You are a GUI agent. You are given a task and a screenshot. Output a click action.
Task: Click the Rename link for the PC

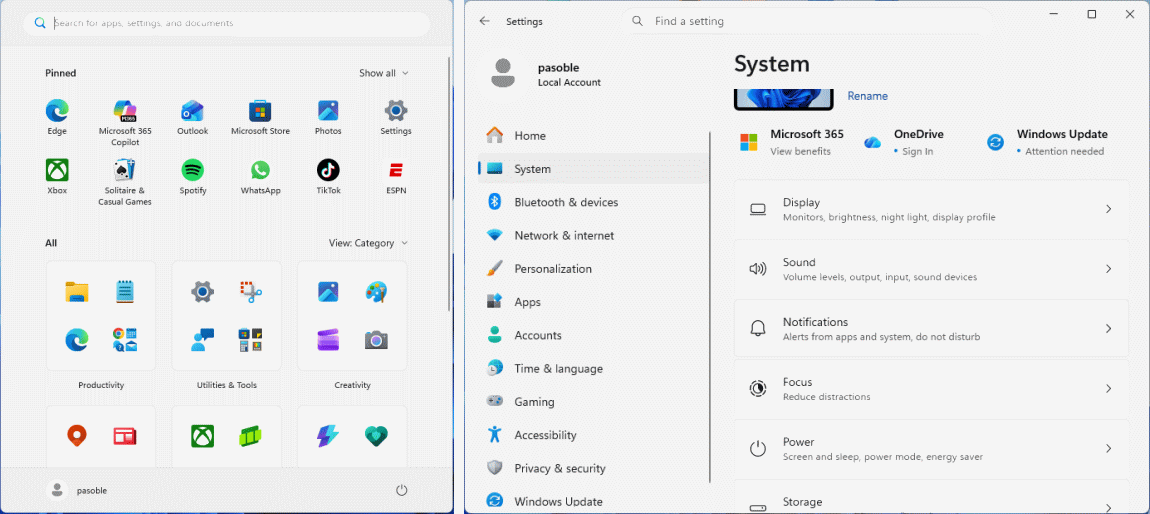(868, 96)
